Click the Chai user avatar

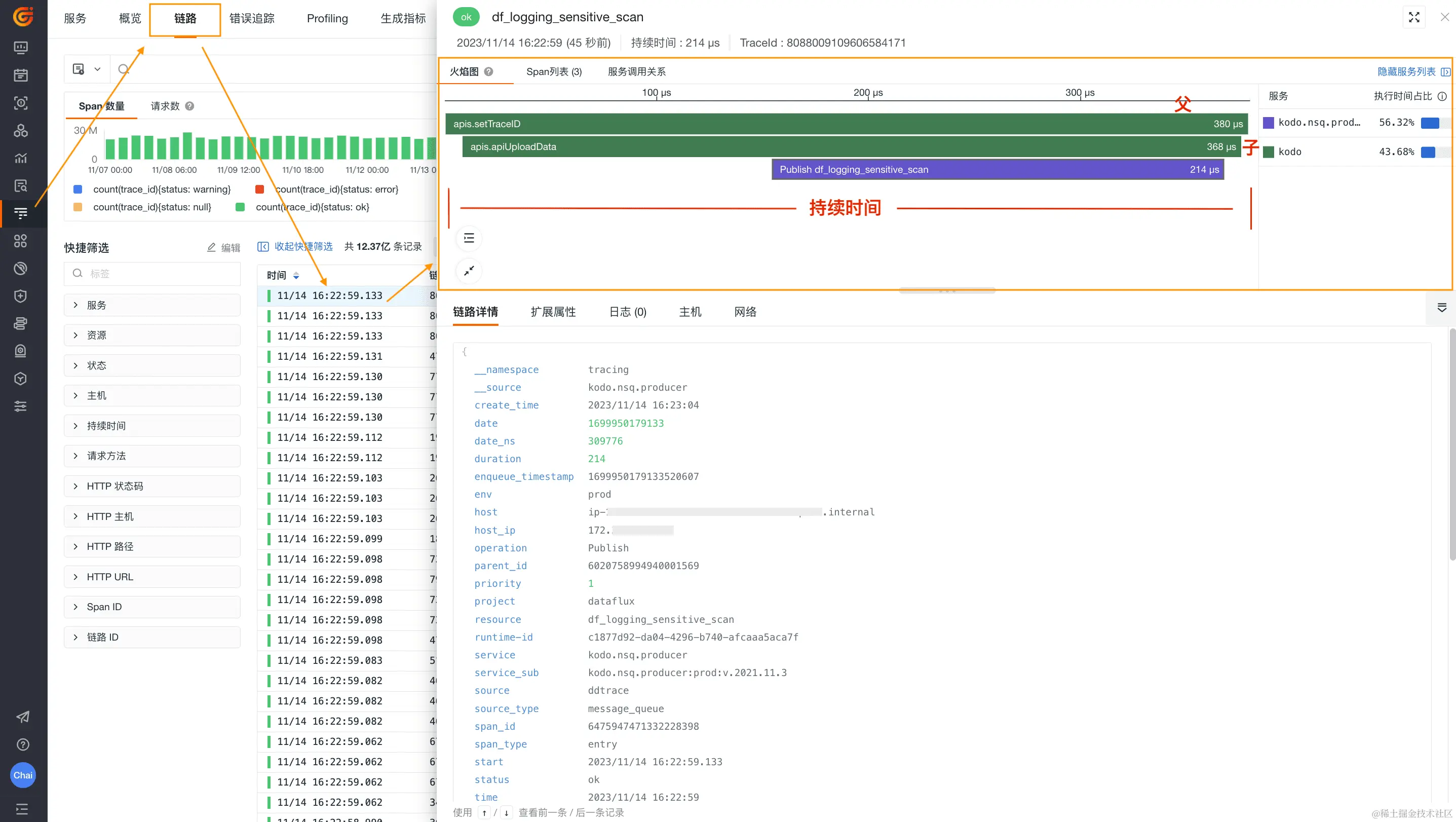23,775
